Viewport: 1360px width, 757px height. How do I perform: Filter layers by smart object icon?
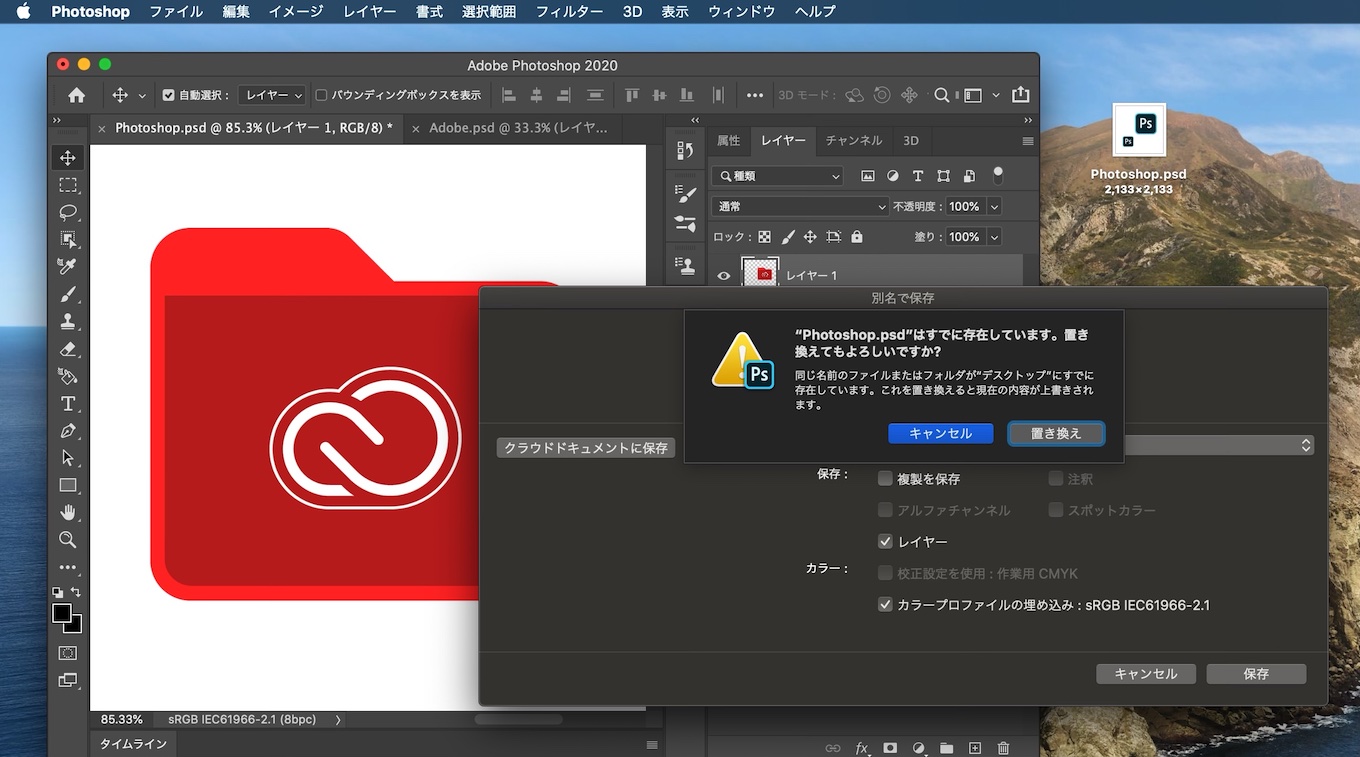[969, 176]
